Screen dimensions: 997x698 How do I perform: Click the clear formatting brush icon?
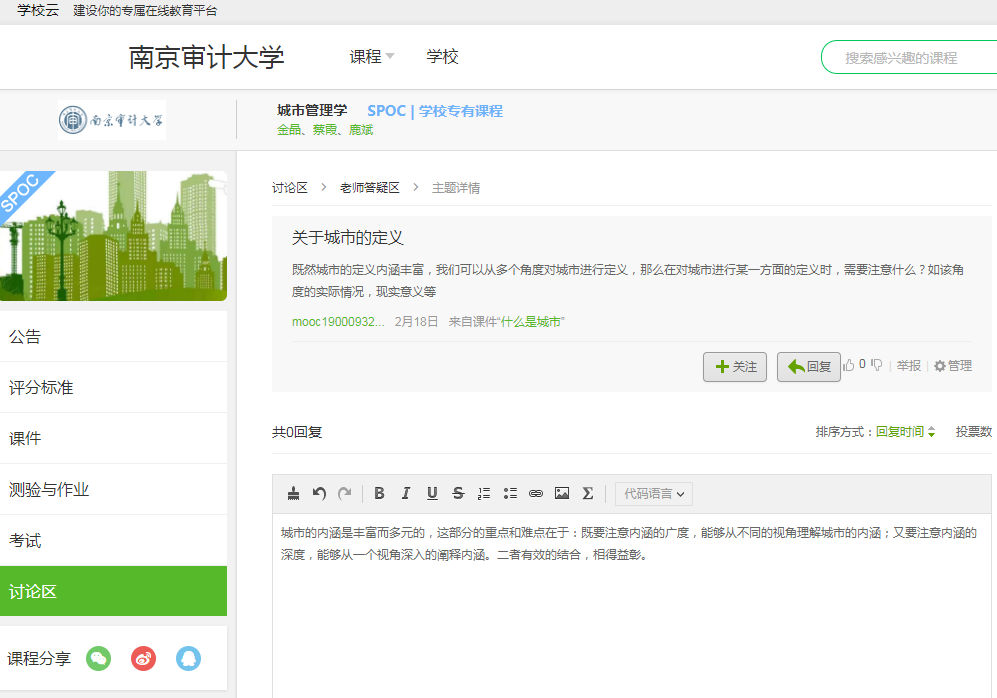coord(293,493)
